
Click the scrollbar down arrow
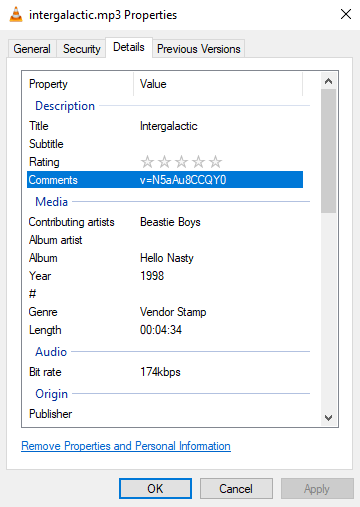coord(328,418)
